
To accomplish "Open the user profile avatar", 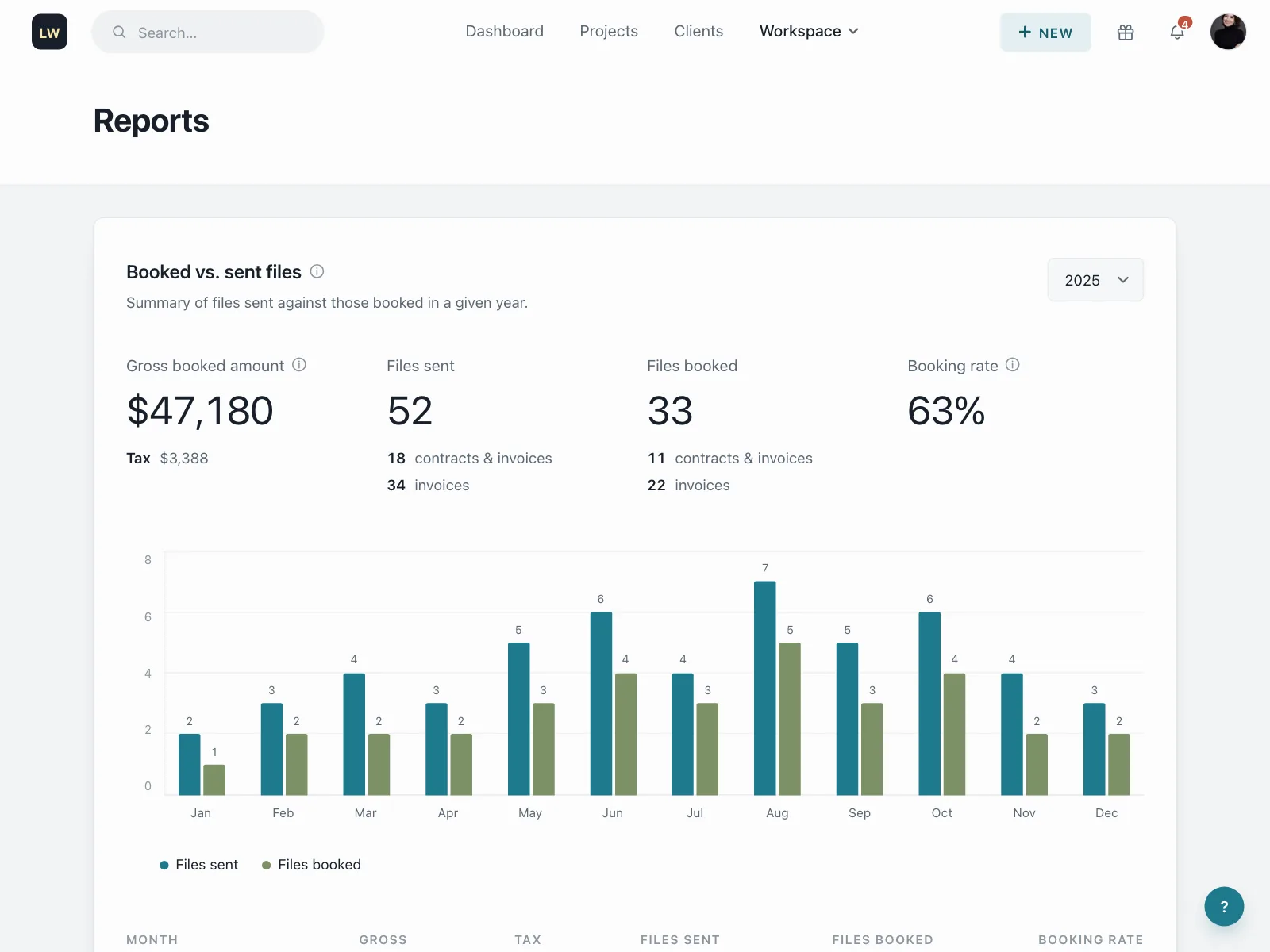I will (x=1228, y=32).
